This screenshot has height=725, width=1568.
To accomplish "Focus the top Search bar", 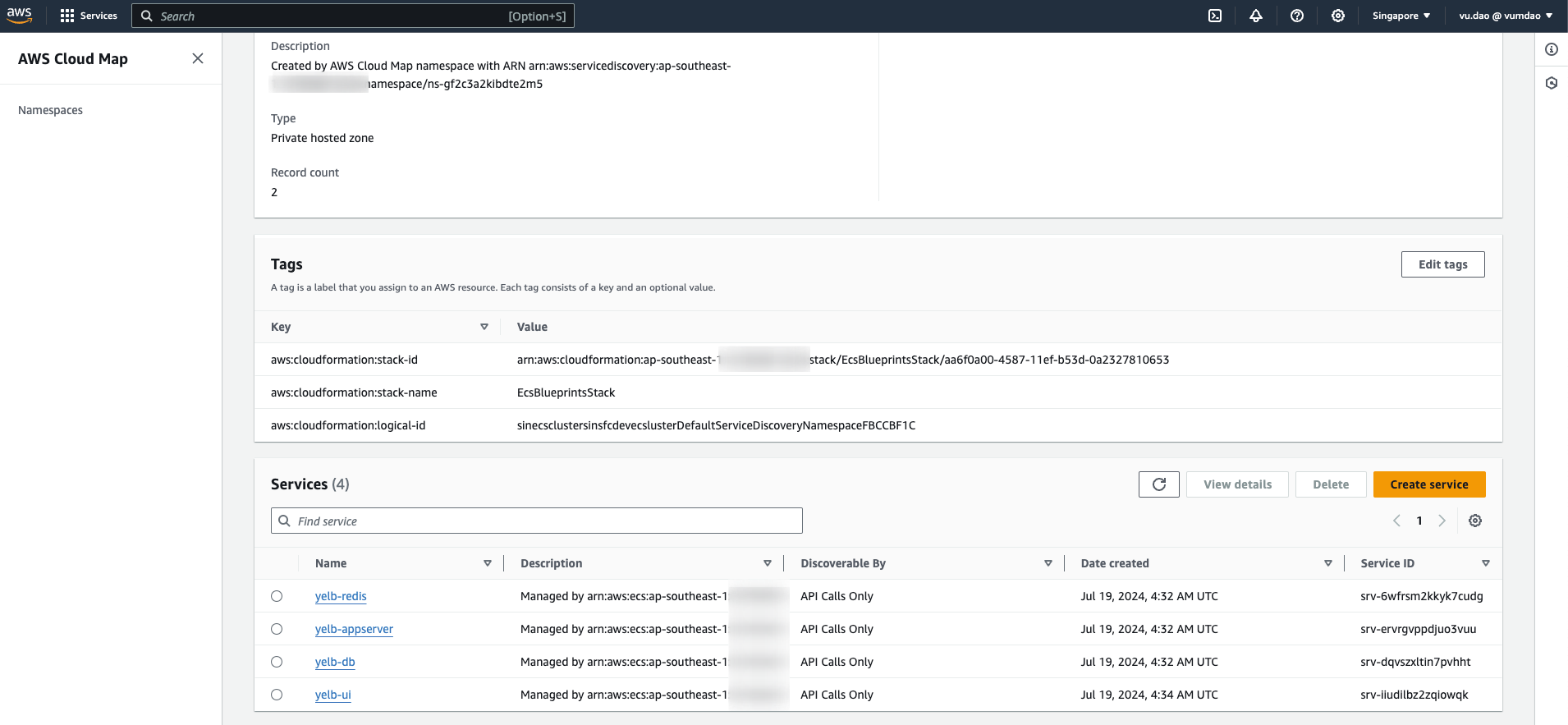I will point(353,16).
